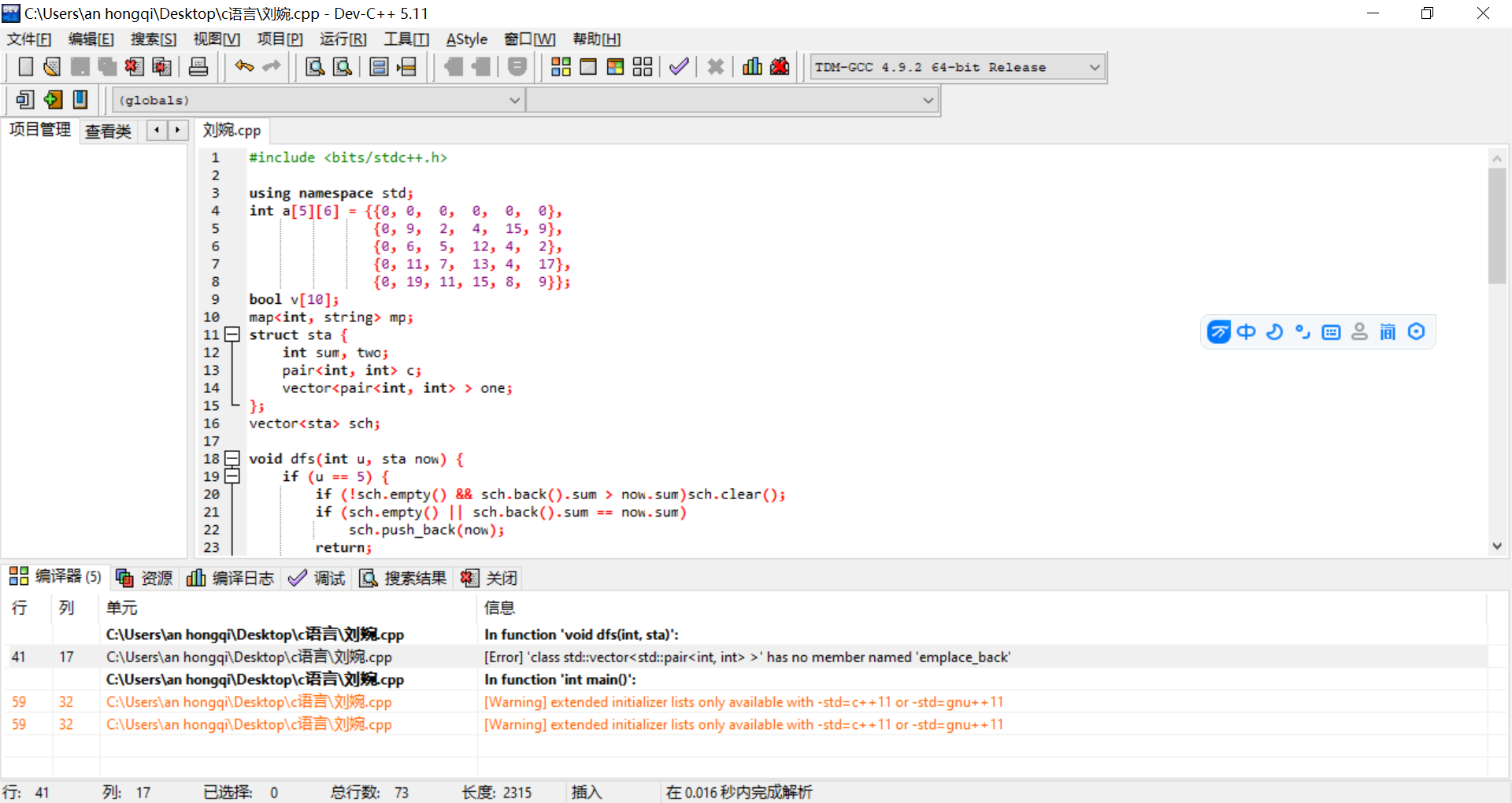Click editor scrollbar up arrow

click(x=1497, y=158)
